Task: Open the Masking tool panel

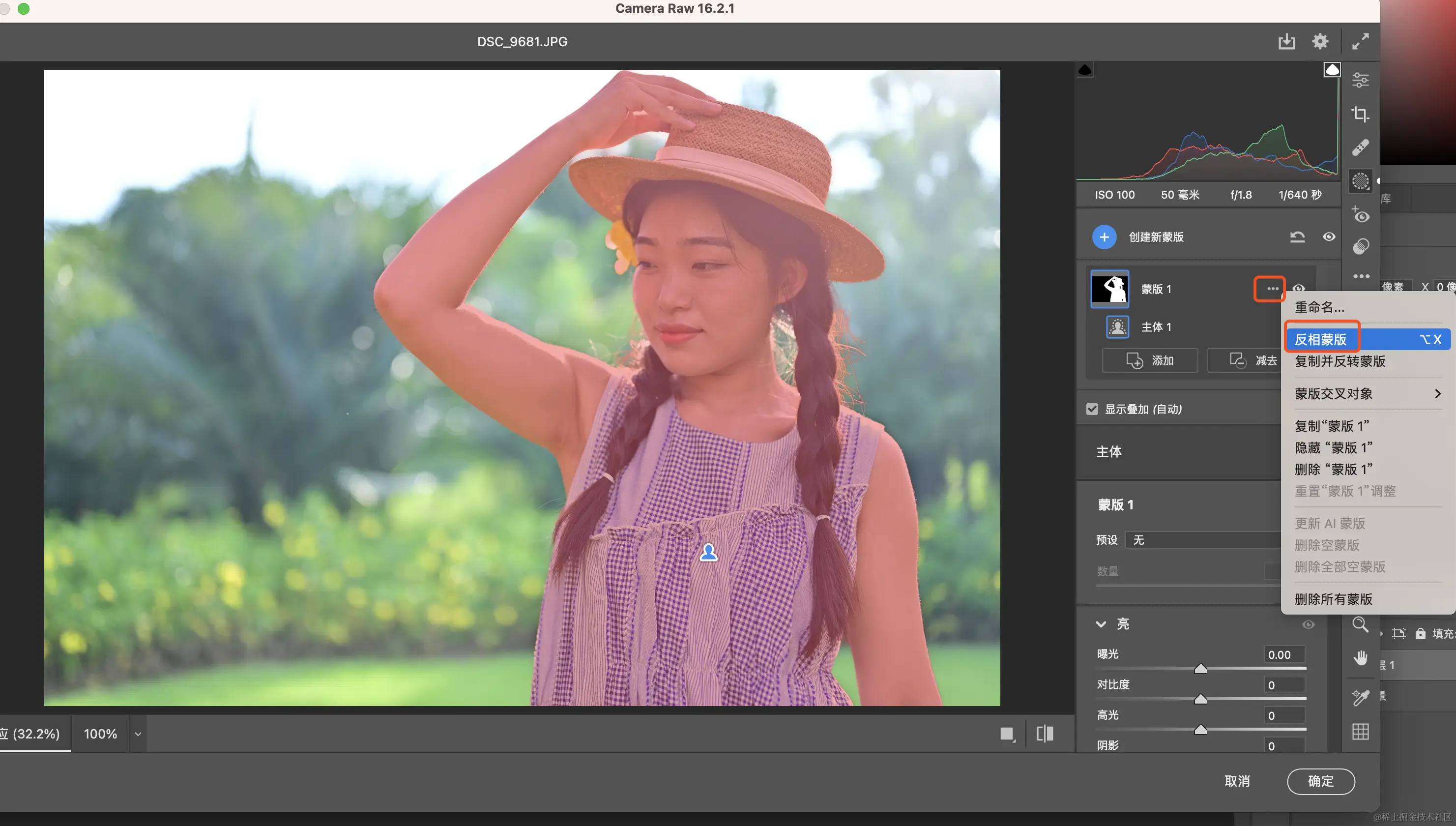Action: (x=1360, y=181)
